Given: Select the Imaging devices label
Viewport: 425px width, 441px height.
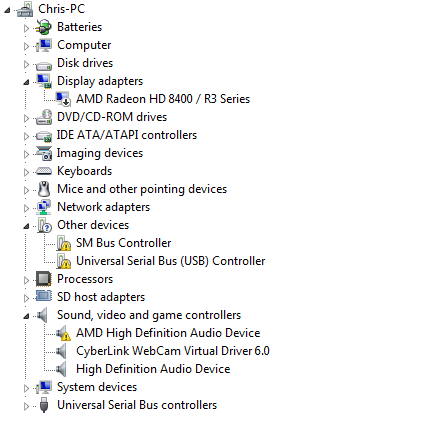Looking at the screenshot, I should [x=100, y=153].
